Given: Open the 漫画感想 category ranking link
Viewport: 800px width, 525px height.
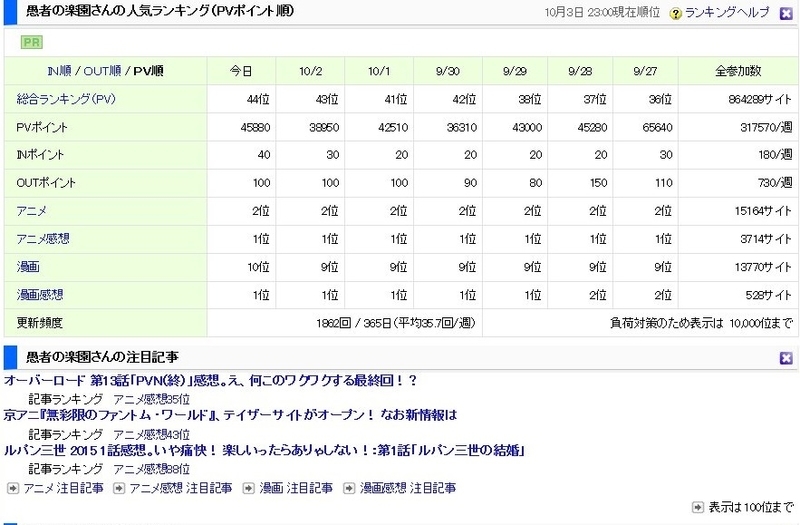Looking at the screenshot, I should 40,295.
